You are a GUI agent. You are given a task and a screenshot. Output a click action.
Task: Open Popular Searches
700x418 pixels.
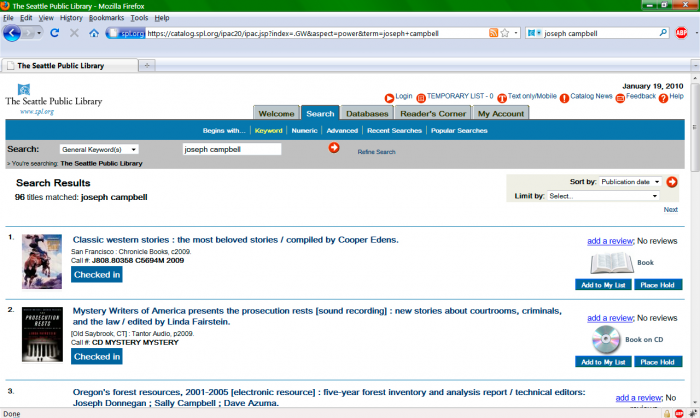pos(459,130)
